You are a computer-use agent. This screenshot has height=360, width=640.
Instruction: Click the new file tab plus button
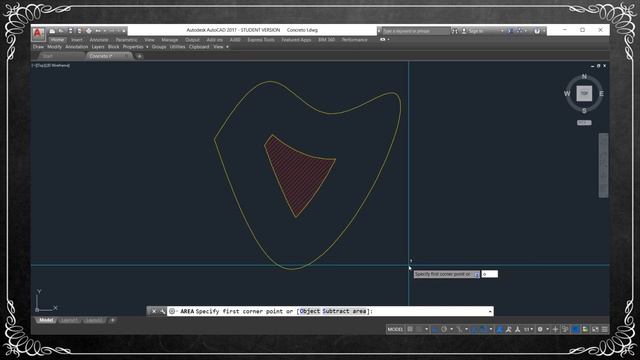pyautogui.click(x=139, y=56)
